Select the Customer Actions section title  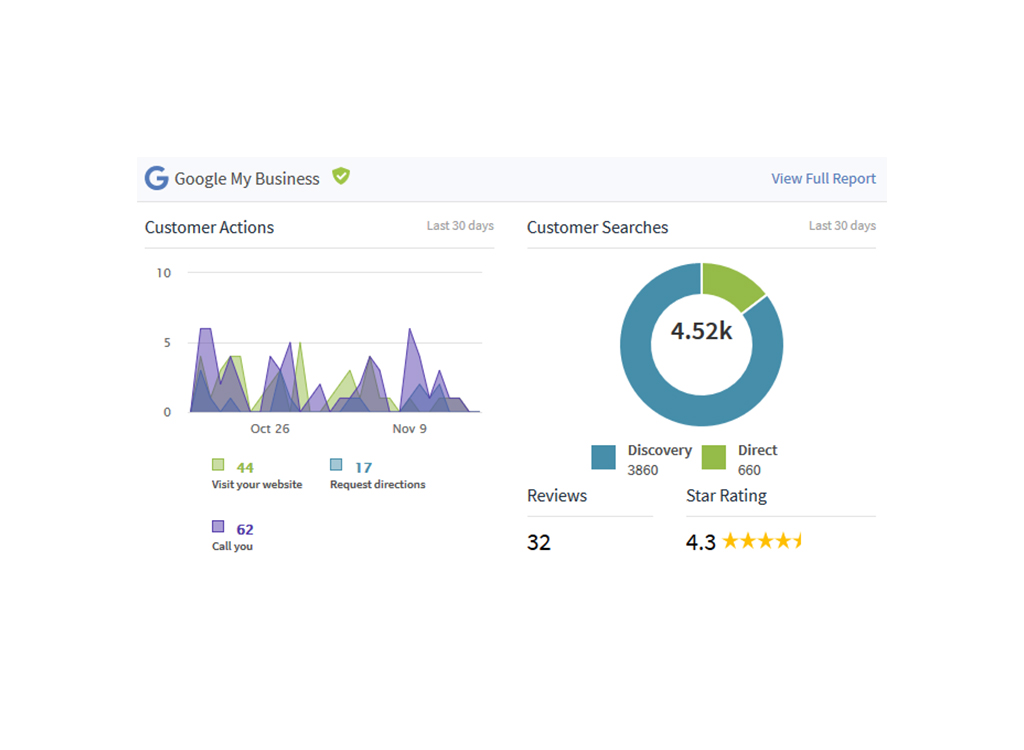(209, 227)
